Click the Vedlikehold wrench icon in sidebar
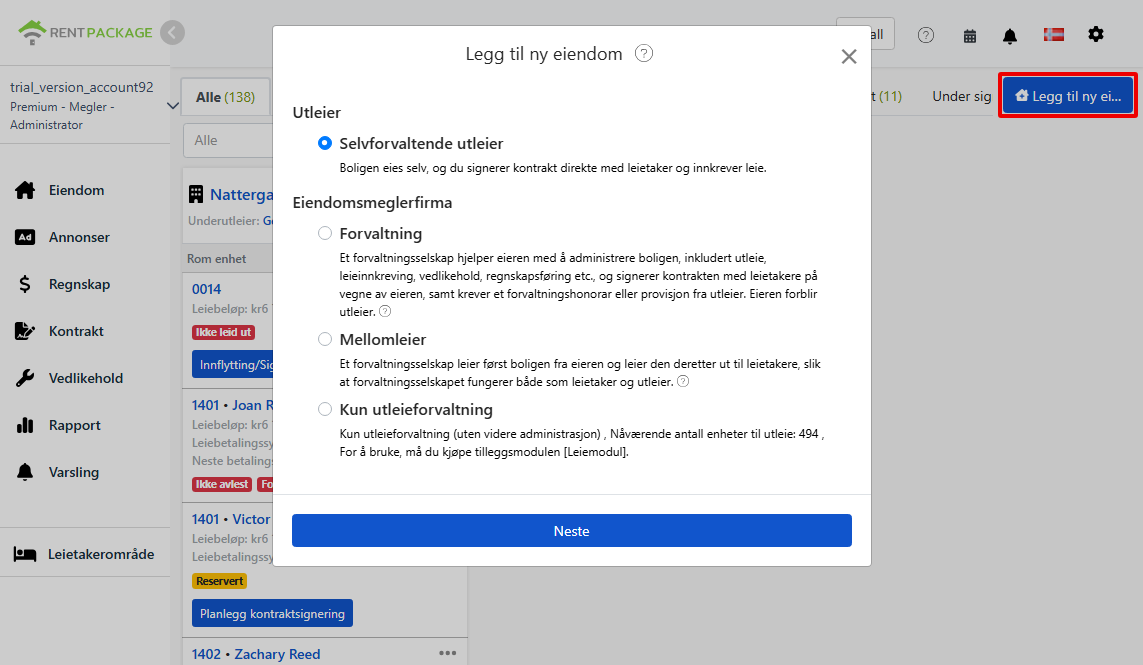1143x665 pixels. point(25,378)
